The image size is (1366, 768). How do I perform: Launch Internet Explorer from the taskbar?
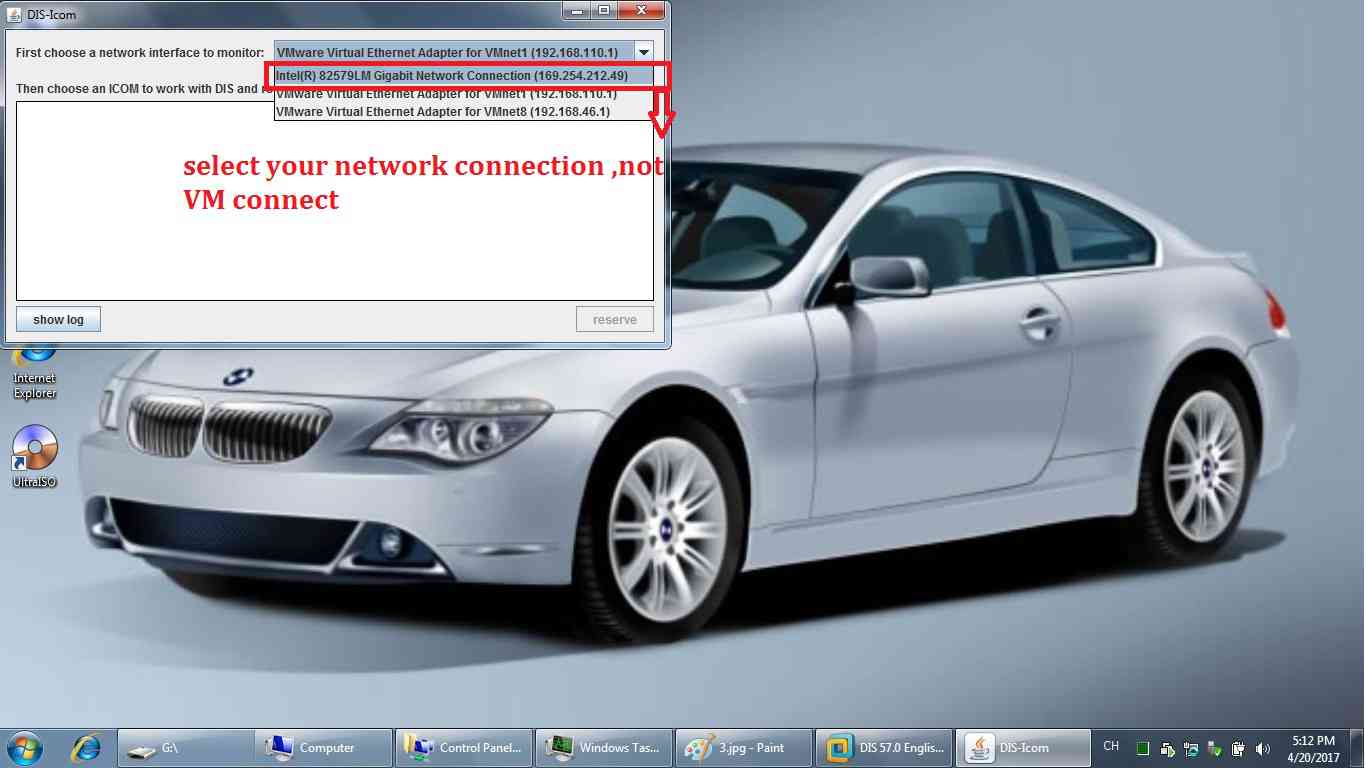pos(86,747)
